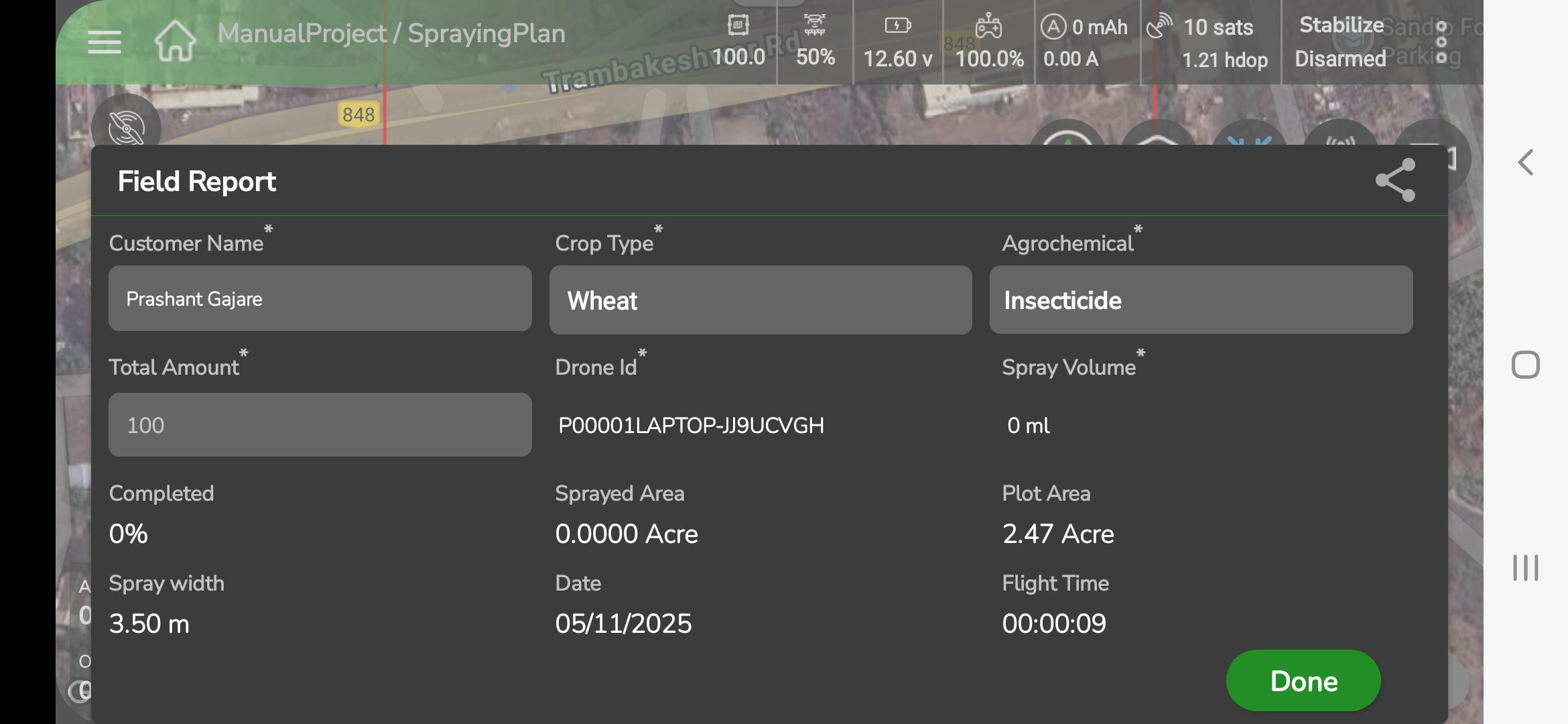The height and width of the screenshot is (724, 1568).
Task: Tap the spray drone 50% icon
Action: click(x=815, y=27)
